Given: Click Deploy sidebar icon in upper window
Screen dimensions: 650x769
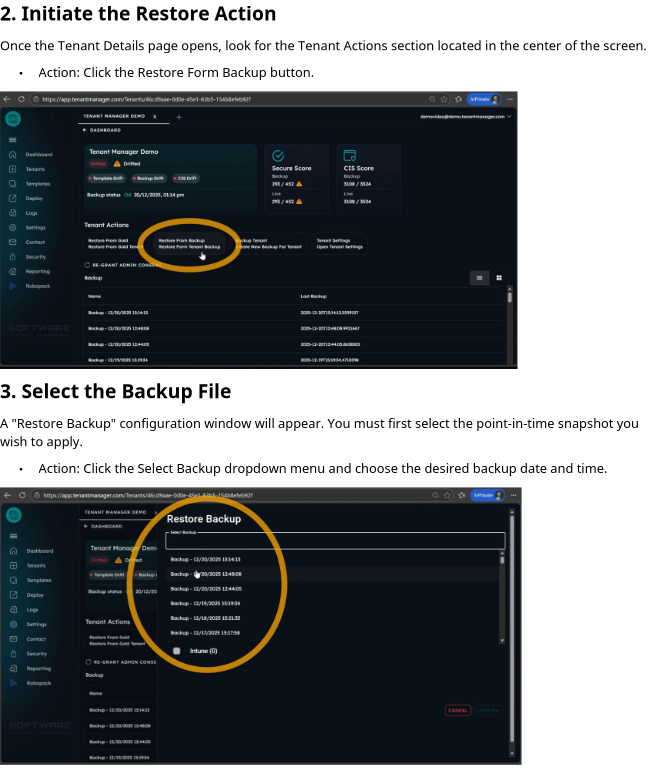Looking at the screenshot, I should pos(13,198).
